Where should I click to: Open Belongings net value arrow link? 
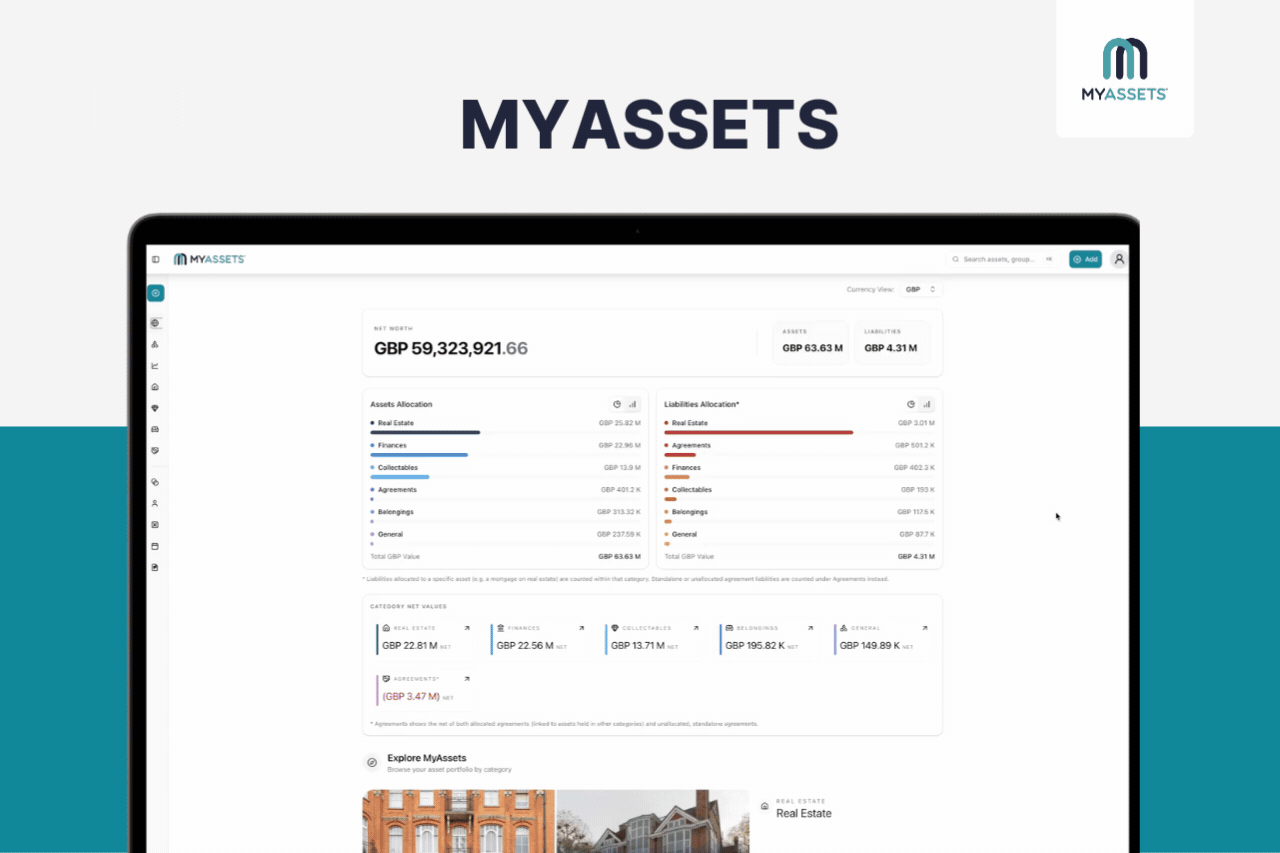[810, 628]
